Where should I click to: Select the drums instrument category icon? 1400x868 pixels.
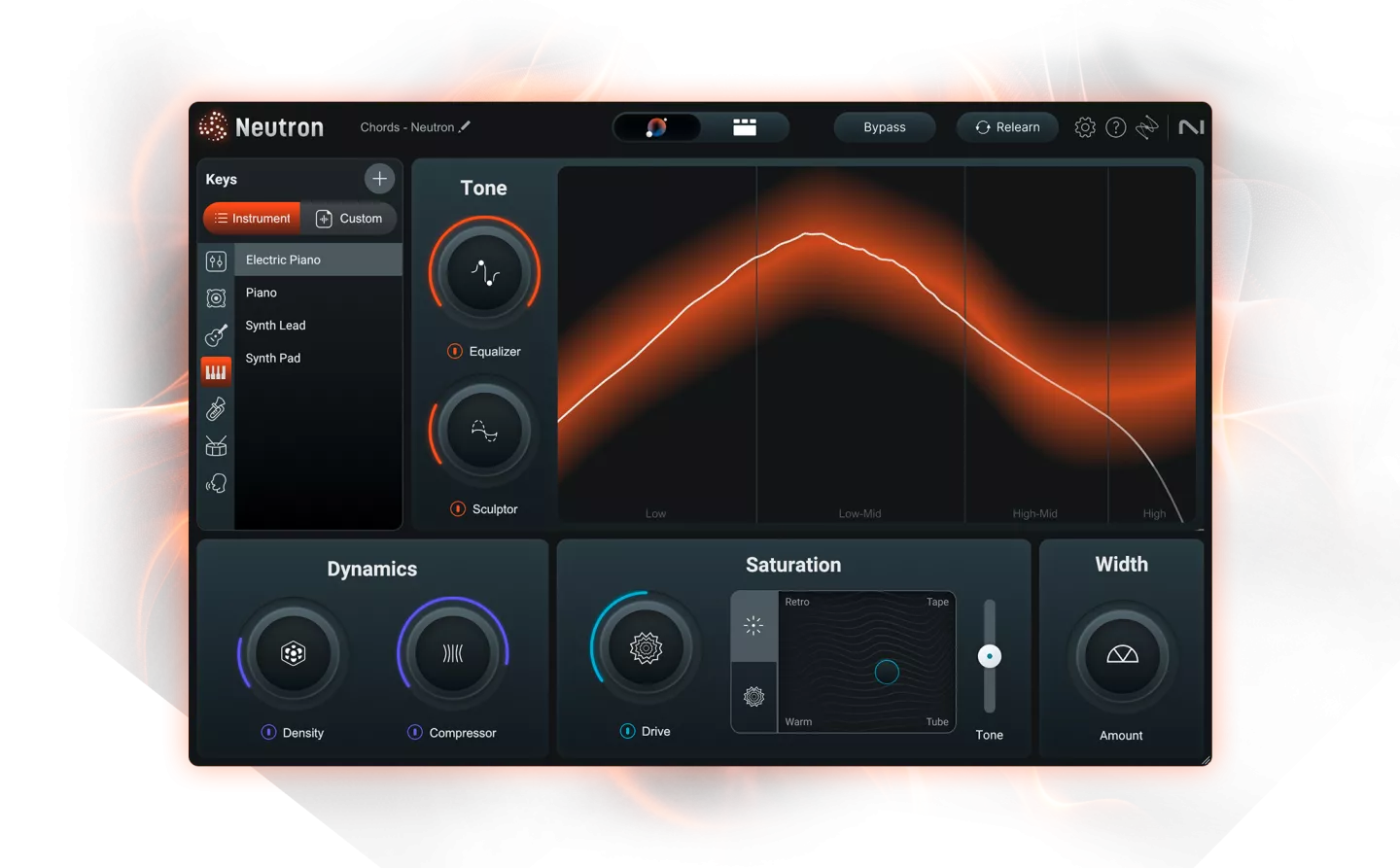(216, 446)
